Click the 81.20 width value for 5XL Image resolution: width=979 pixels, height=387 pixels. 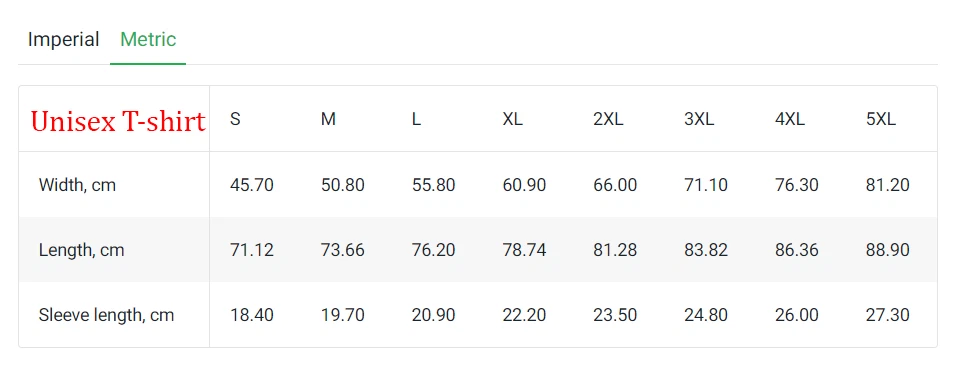pyautogui.click(x=888, y=185)
